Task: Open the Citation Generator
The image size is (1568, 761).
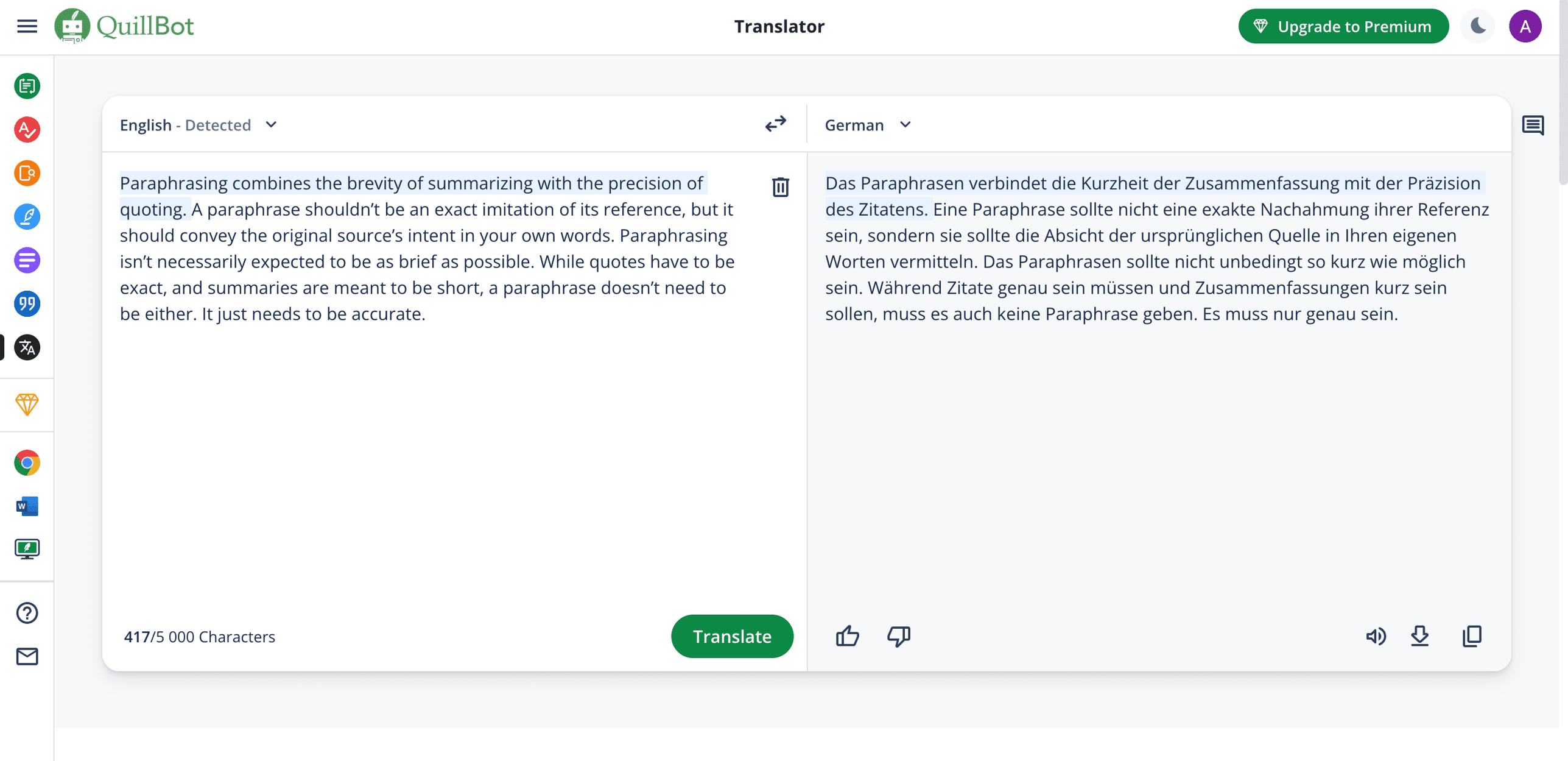Action: [x=26, y=304]
